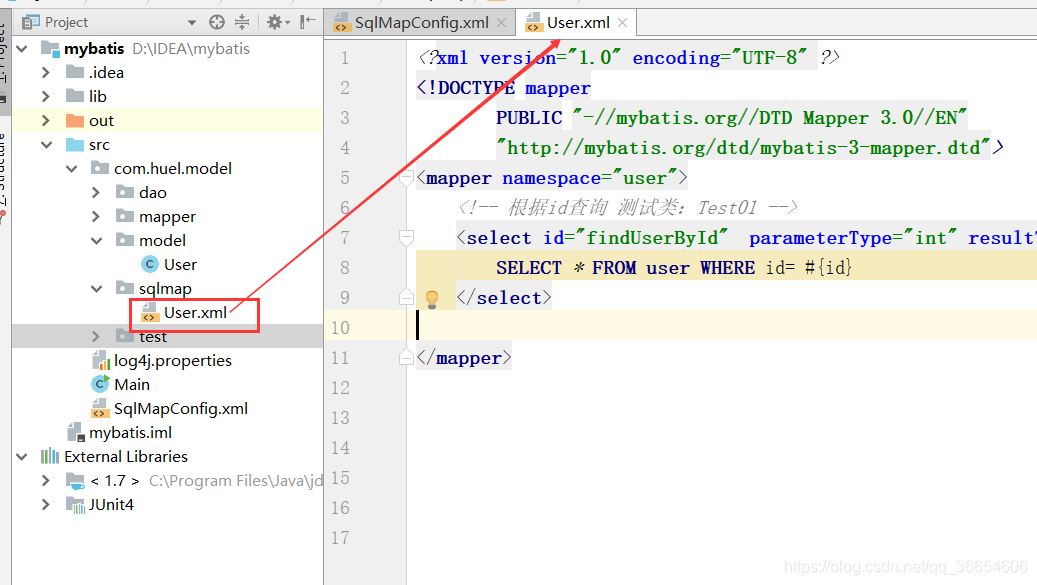Click the src folder icon

click(75, 144)
